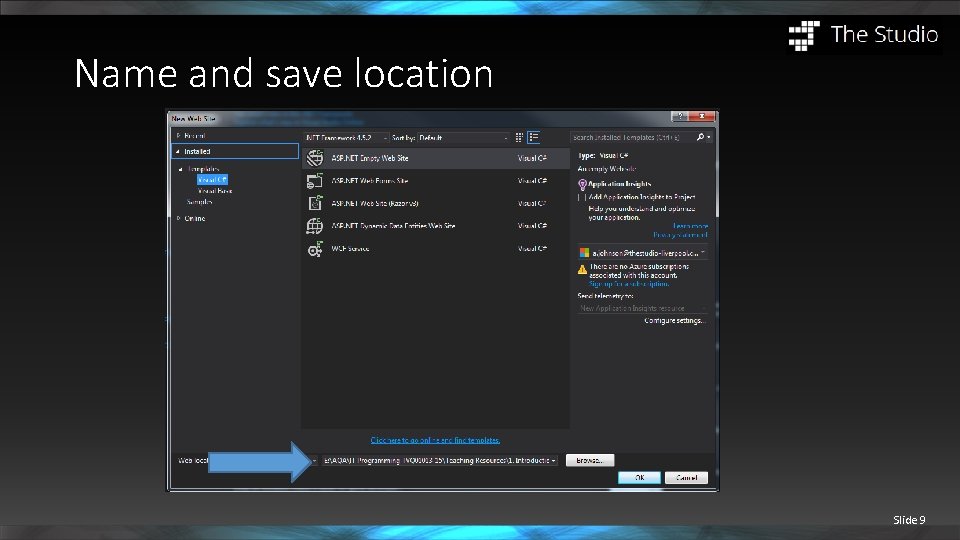Click the Search Installed Templates field
Screen dimensions: 960x540
(x=633, y=137)
